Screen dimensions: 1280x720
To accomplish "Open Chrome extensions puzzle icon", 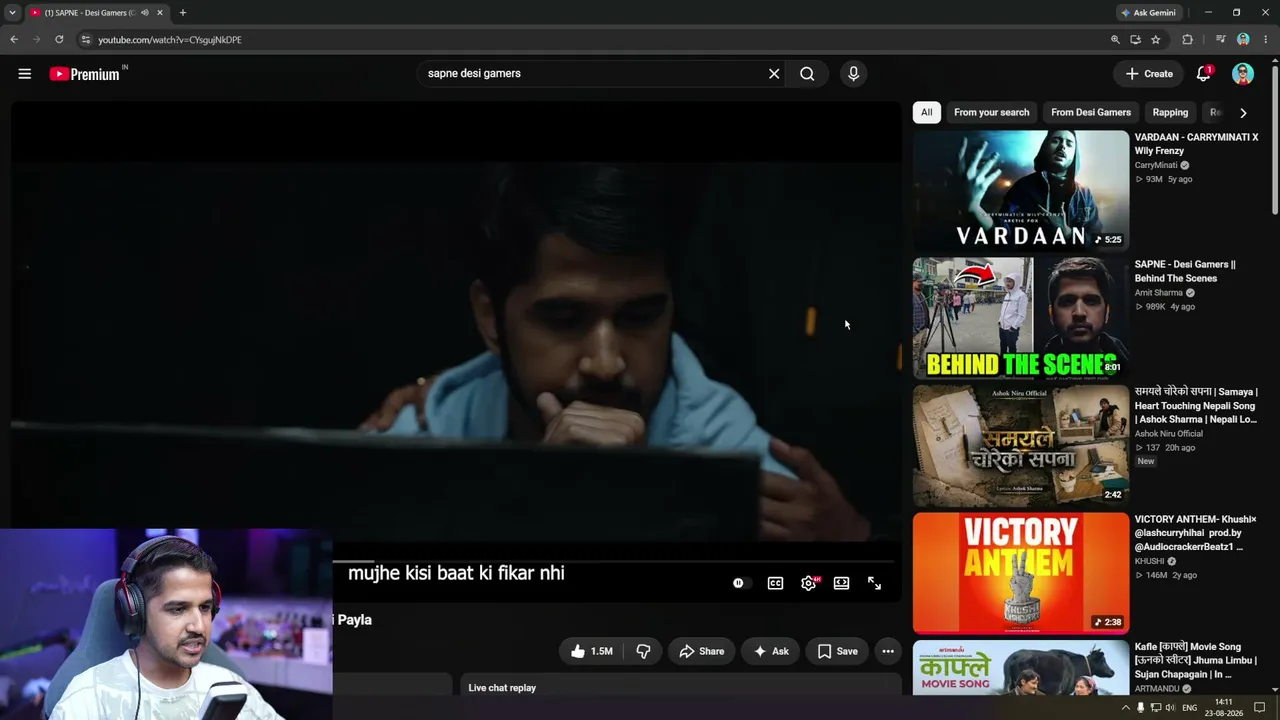I will pos(1188,40).
